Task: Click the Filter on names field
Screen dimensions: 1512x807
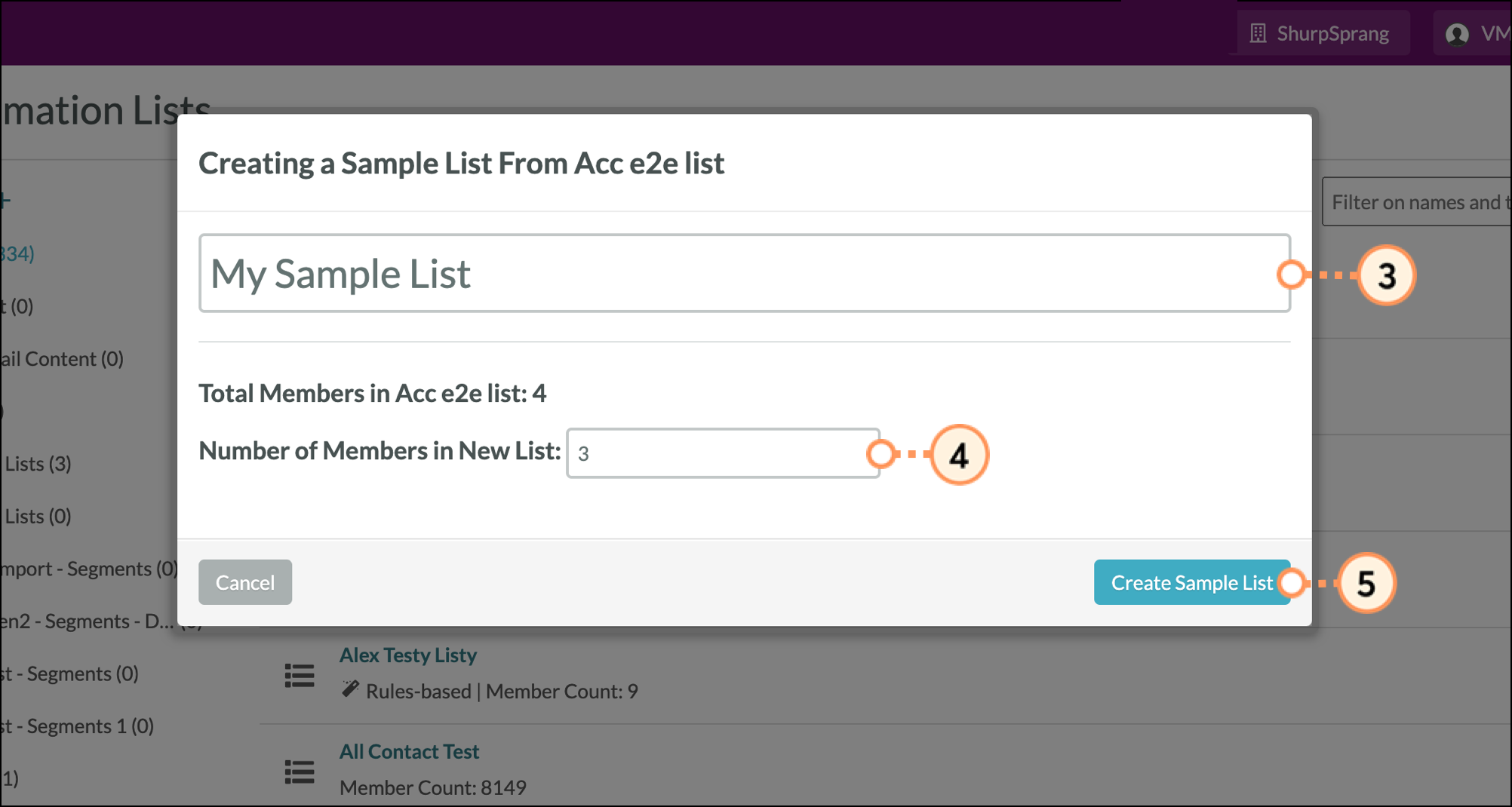Action: (1418, 202)
